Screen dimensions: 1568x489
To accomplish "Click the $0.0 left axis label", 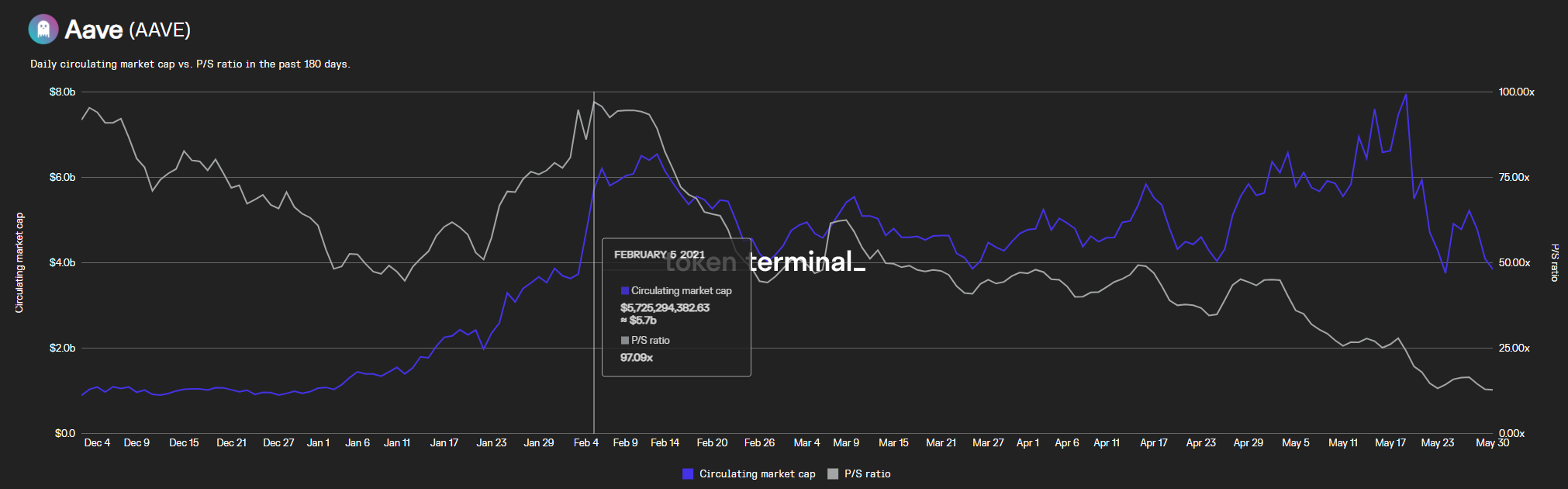I will 65,433.
